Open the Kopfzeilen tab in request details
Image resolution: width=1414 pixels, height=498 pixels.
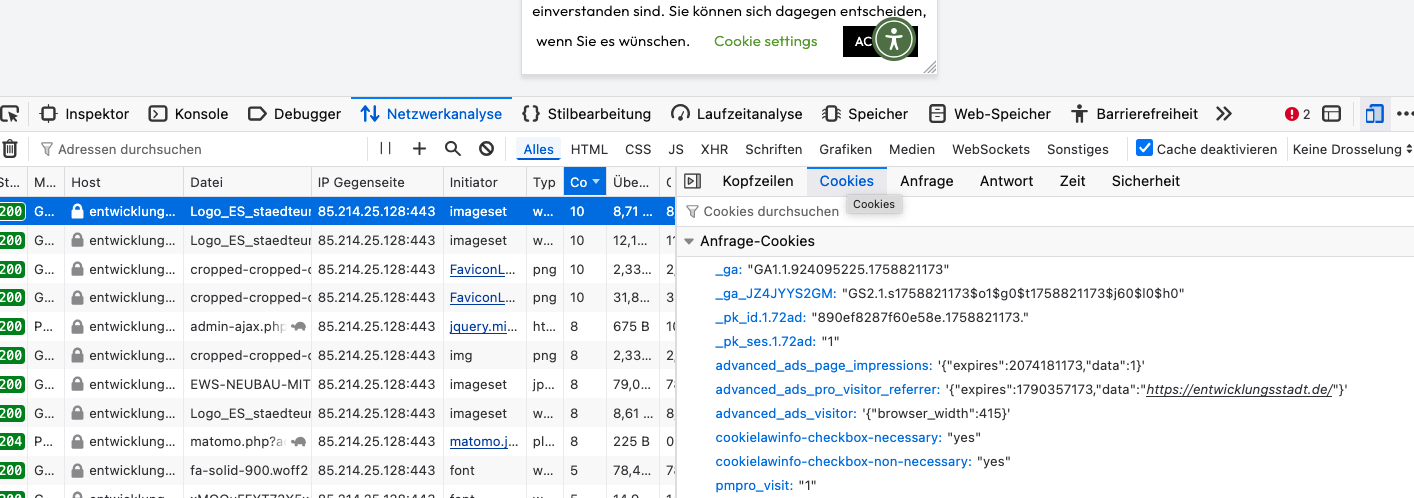(x=757, y=181)
